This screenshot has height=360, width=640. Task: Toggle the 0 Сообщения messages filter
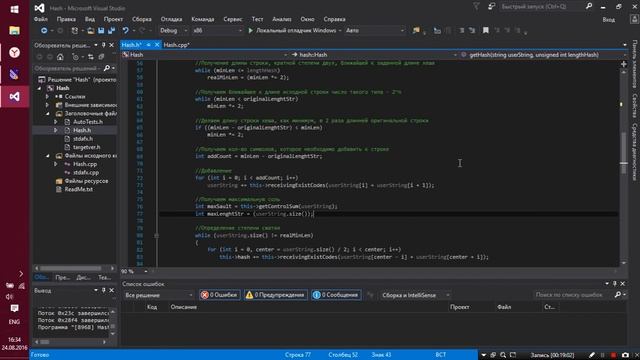point(336,295)
